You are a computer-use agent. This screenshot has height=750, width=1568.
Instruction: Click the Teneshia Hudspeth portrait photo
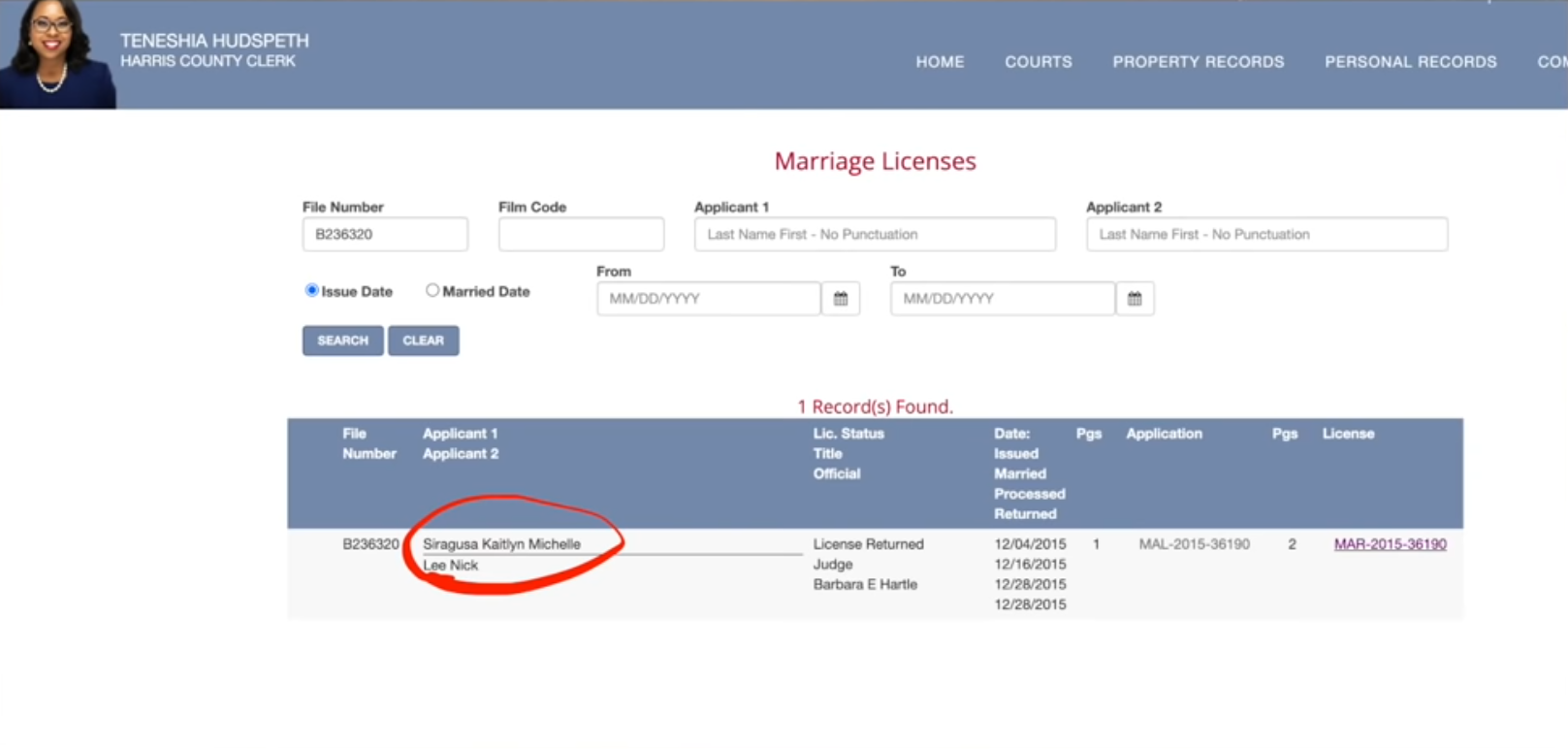[57, 54]
